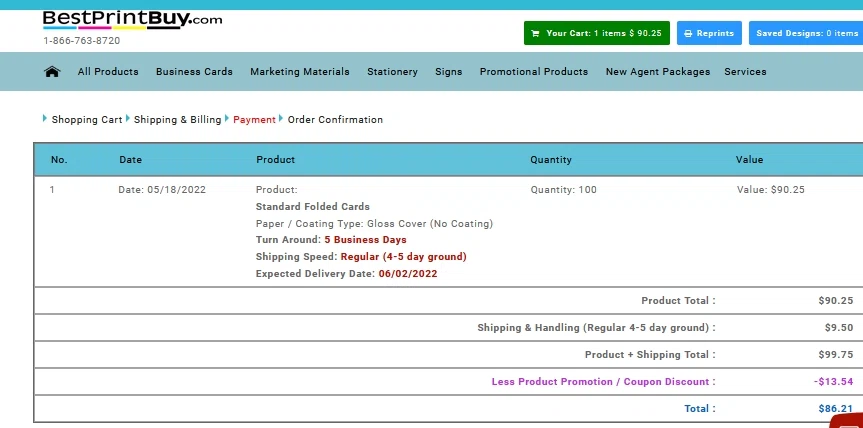Screen dimensions: 863x428
Task: Go to the Signs menu
Action: click(449, 72)
